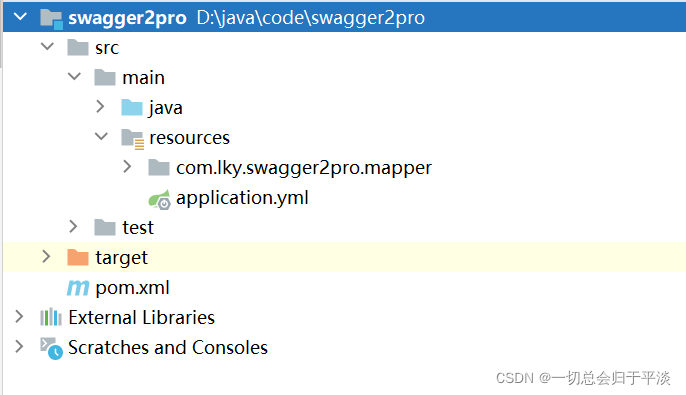Click the com.lky.swagger2pro.mapper folder icon
This screenshot has width=686, height=395.
[159, 167]
